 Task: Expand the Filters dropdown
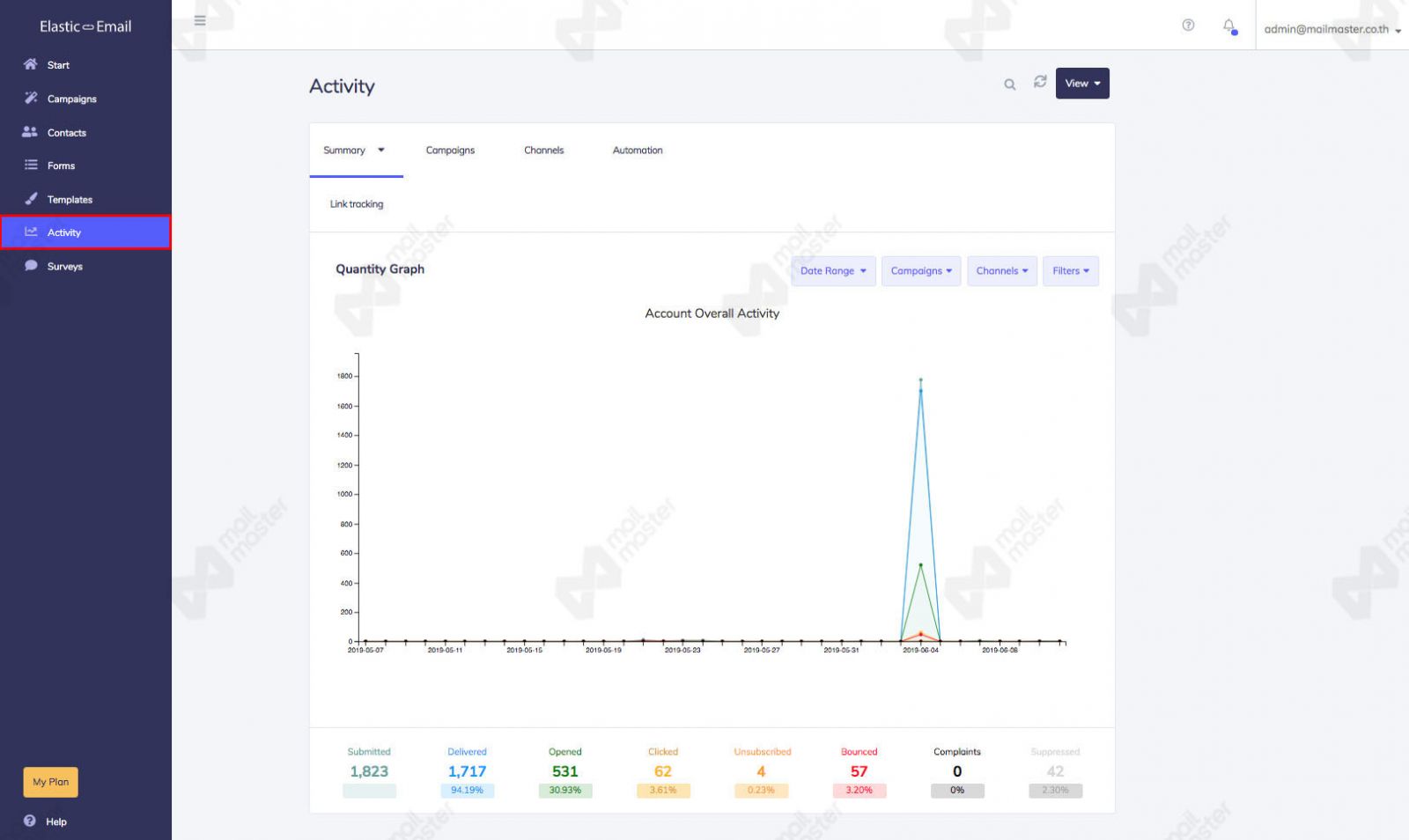pyautogui.click(x=1070, y=271)
